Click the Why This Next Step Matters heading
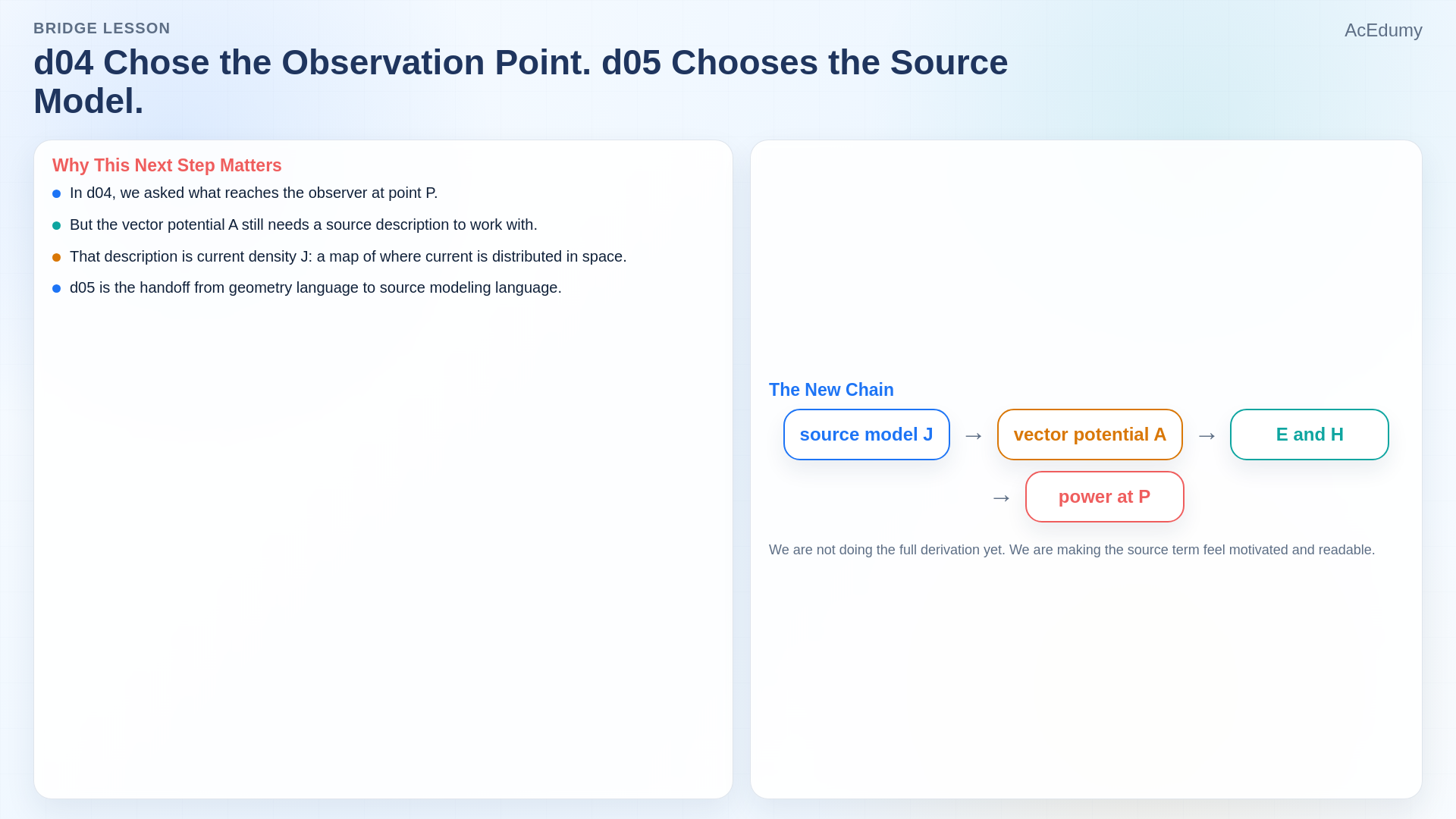 tap(167, 165)
